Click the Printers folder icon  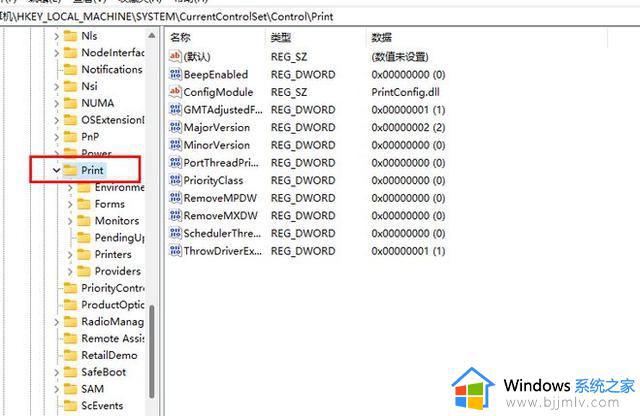click(84, 254)
